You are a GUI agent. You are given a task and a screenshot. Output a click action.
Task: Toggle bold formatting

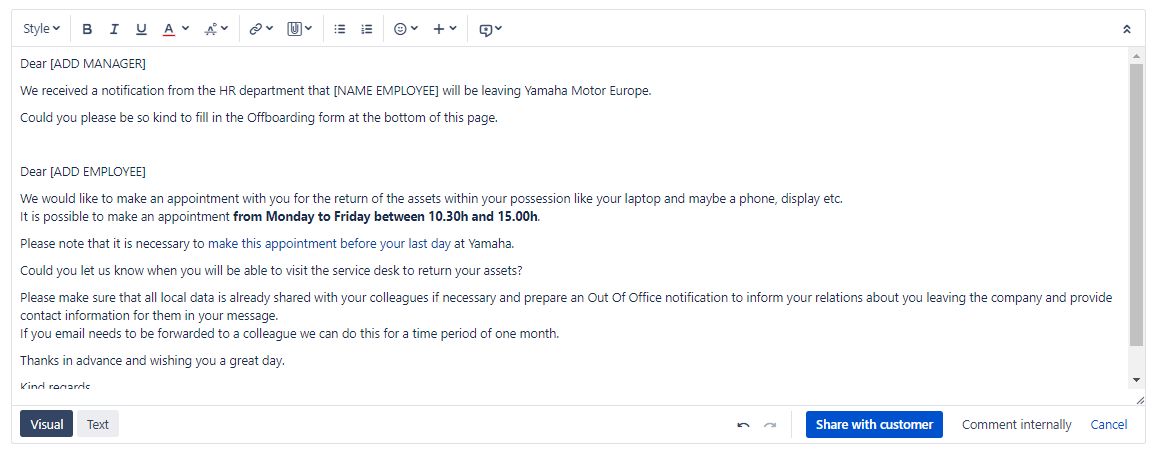(88, 29)
